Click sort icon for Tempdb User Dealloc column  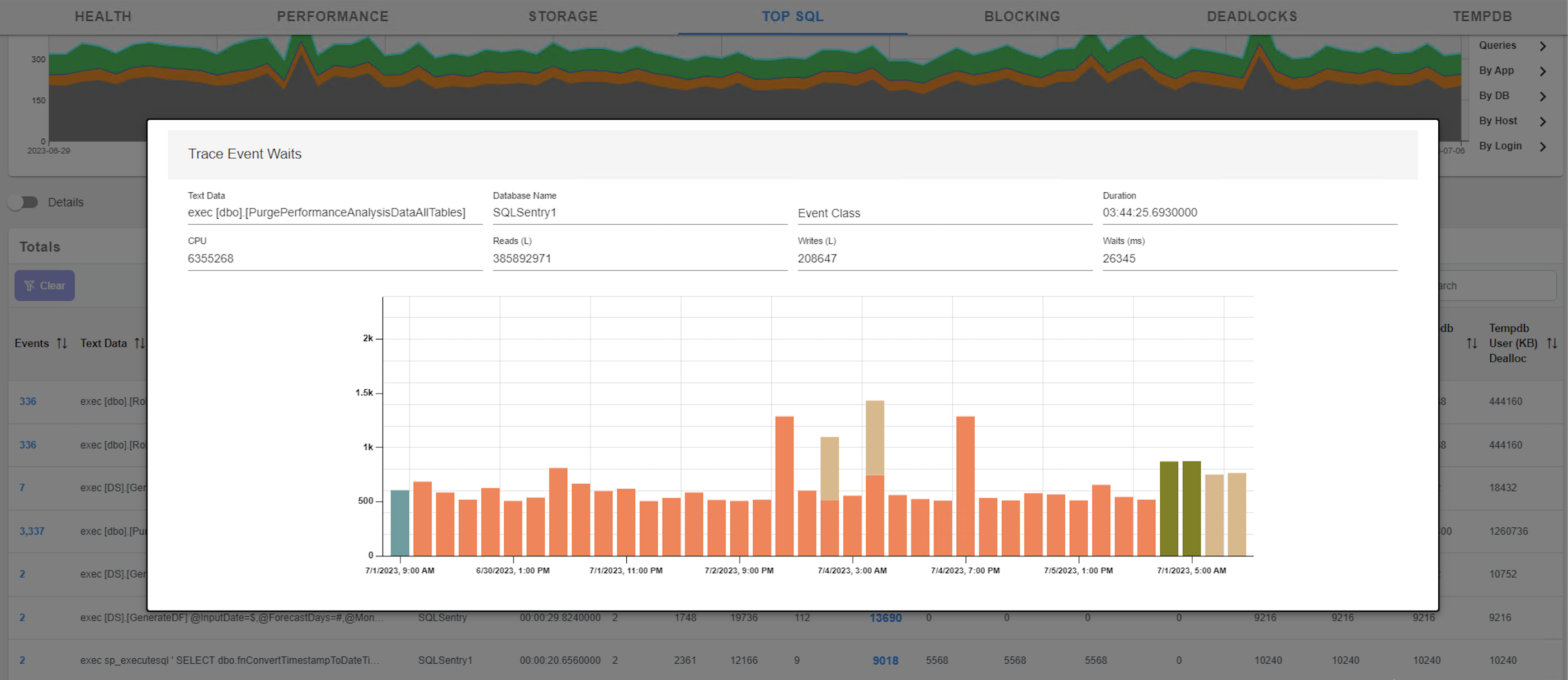pos(1552,343)
